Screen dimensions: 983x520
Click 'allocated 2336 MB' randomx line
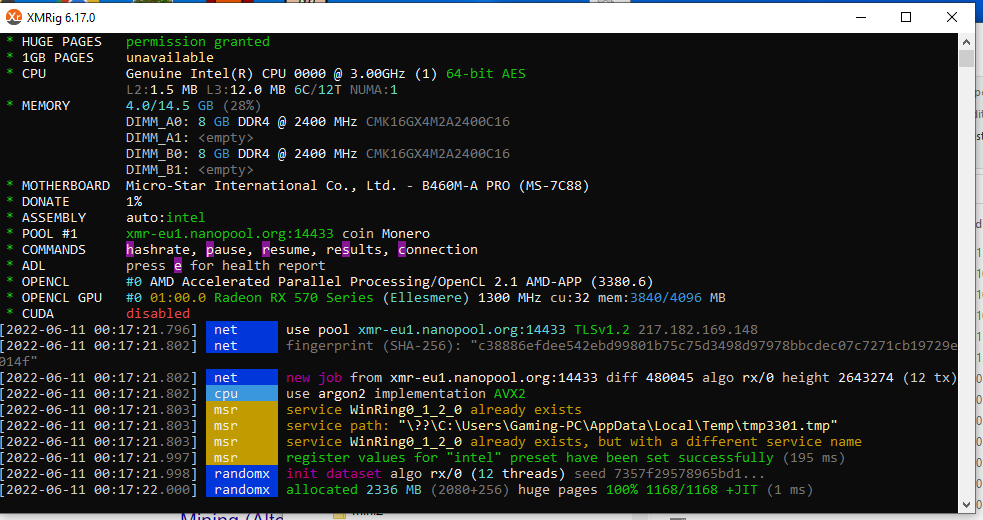coord(354,490)
